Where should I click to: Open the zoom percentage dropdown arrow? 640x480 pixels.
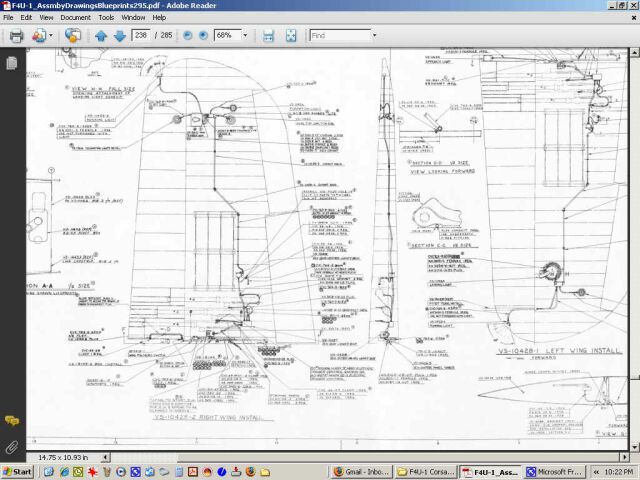tap(245, 36)
